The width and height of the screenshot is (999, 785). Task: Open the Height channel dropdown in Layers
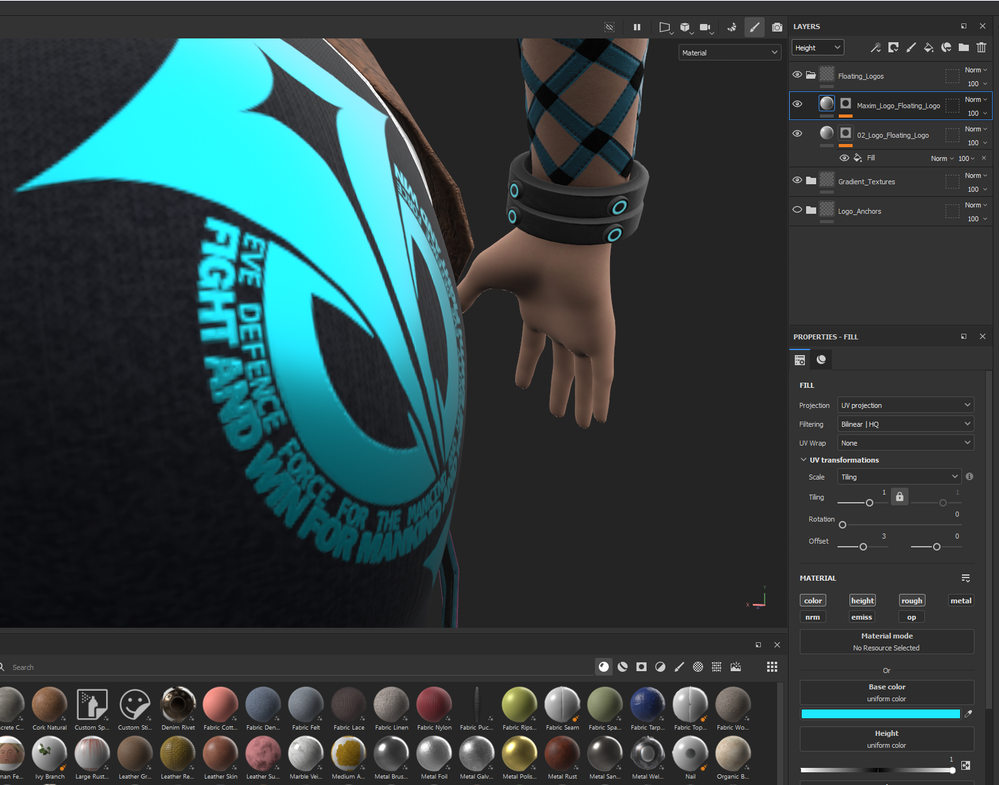[818, 48]
